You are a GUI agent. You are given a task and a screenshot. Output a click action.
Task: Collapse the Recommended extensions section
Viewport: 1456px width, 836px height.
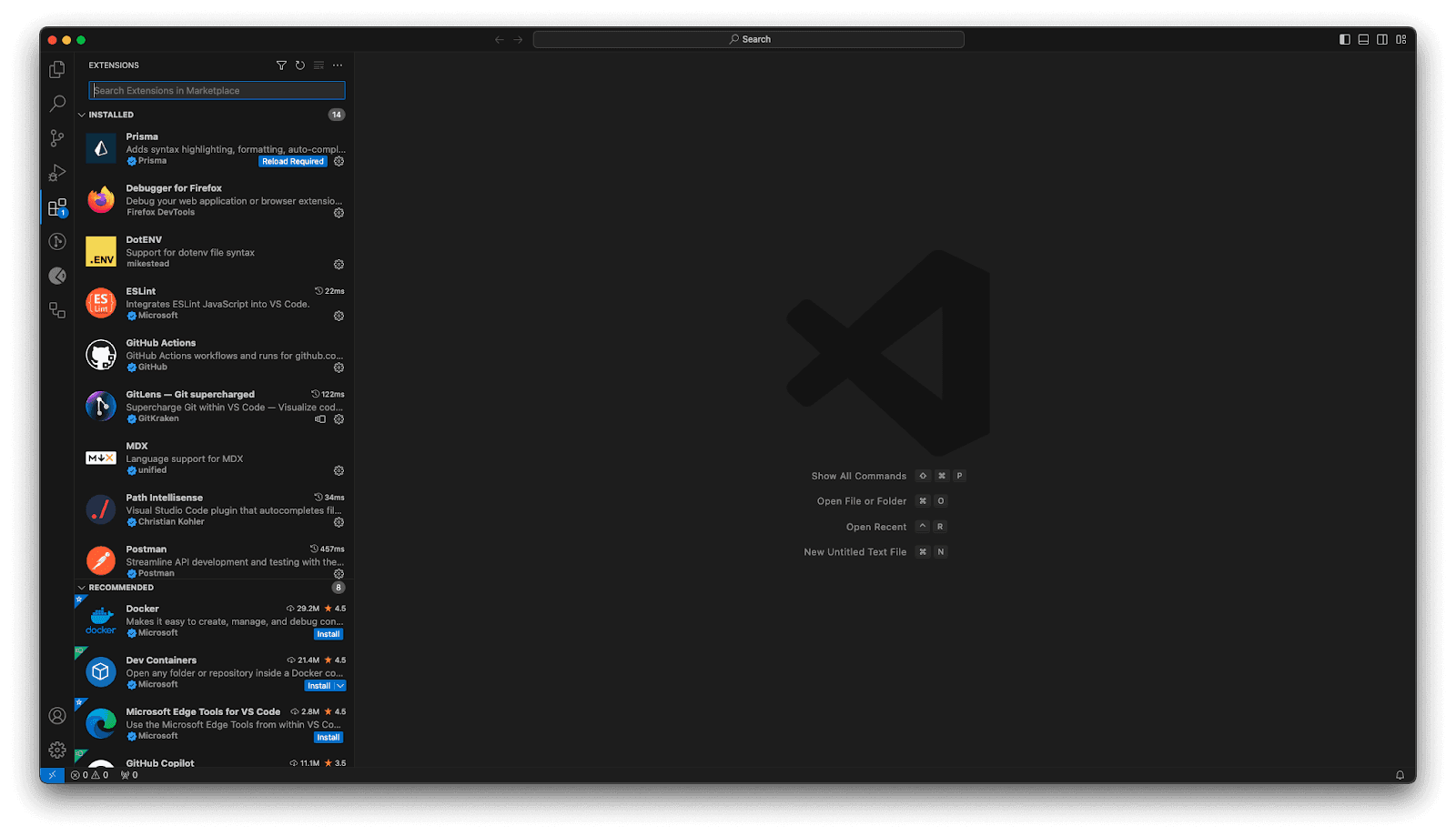click(82, 588)
